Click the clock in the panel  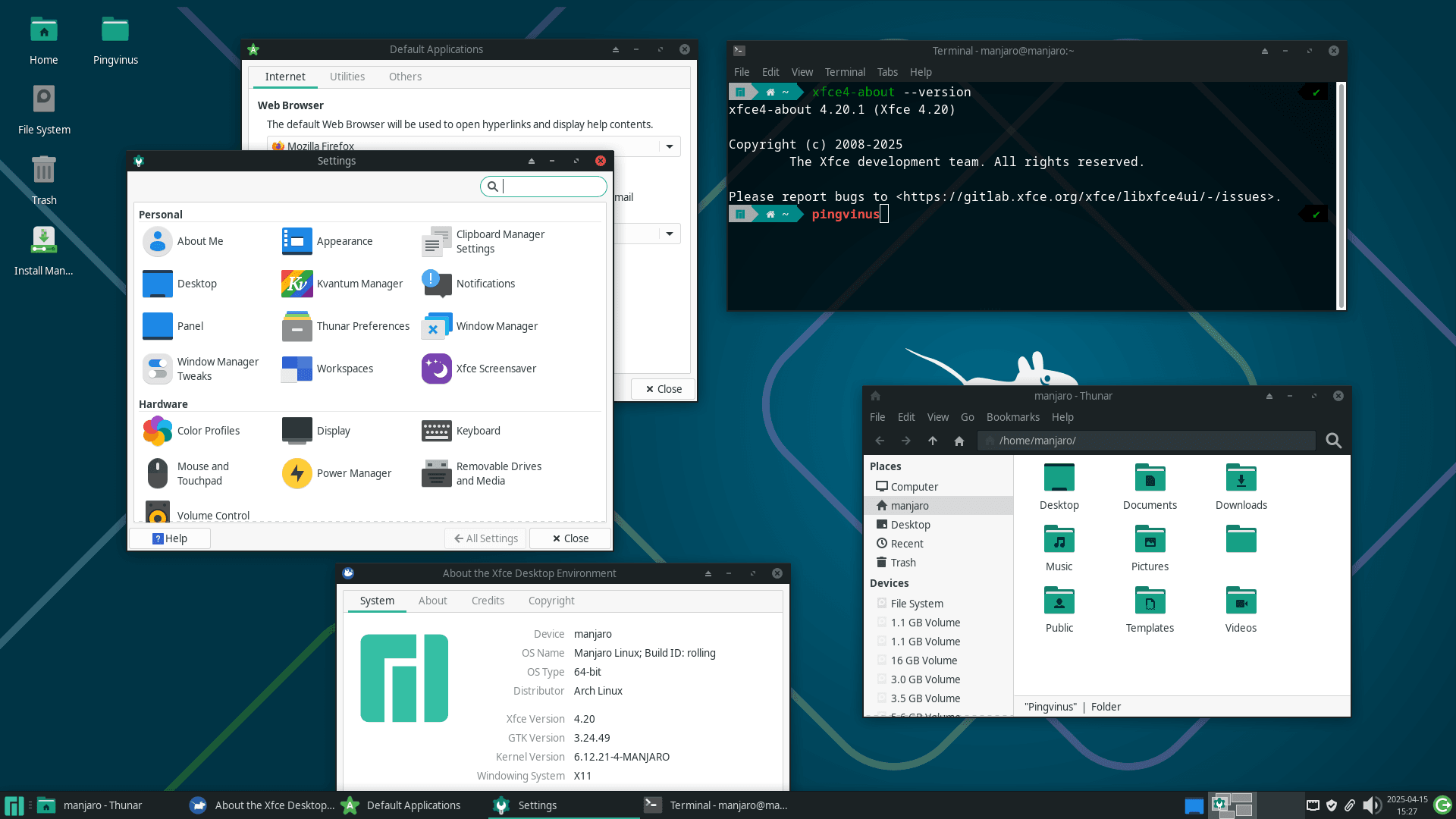coord(1407,805)
